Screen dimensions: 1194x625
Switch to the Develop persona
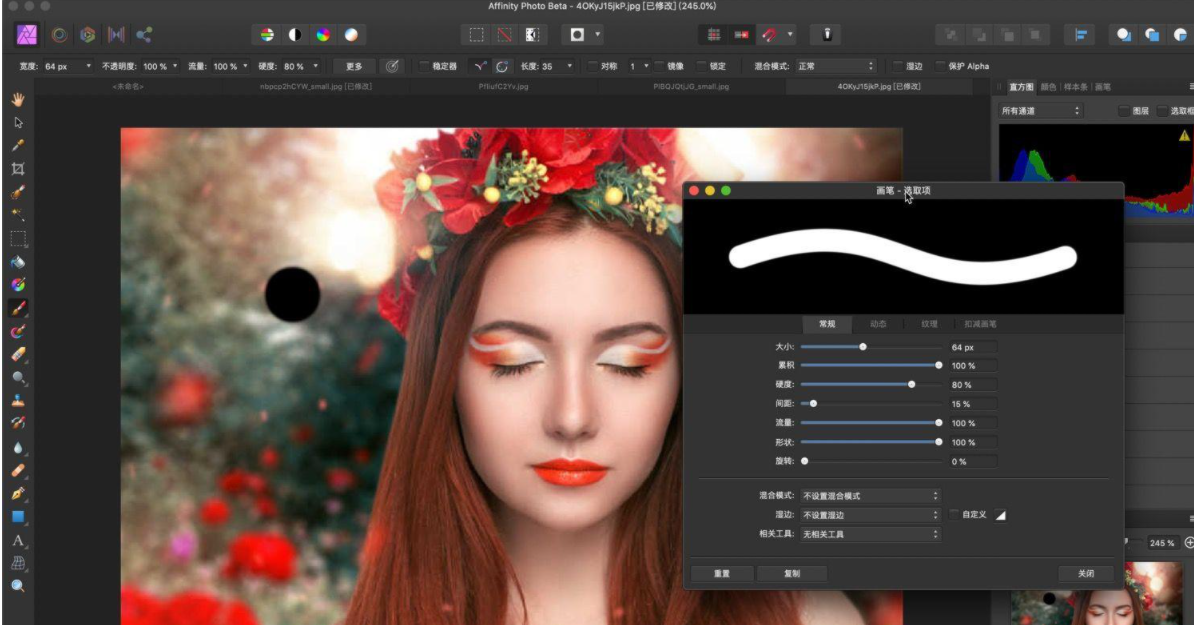click(88, 34)
